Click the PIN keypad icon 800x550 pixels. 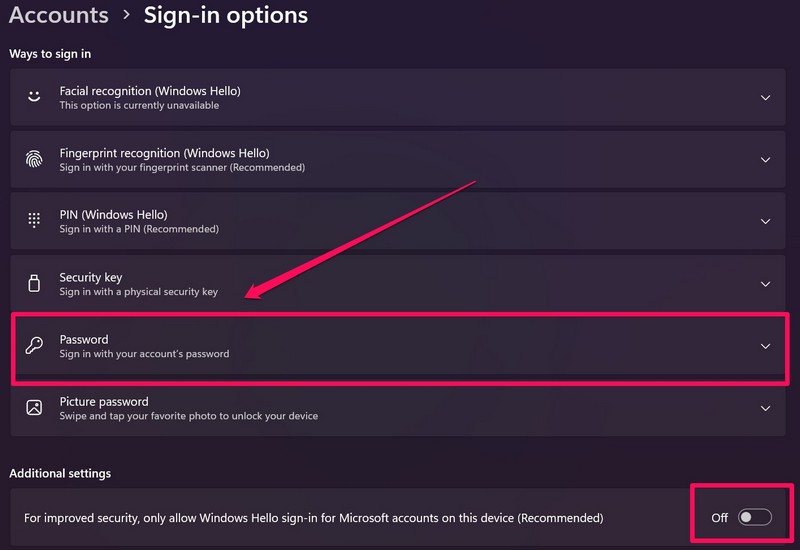(x=34, y=221)
